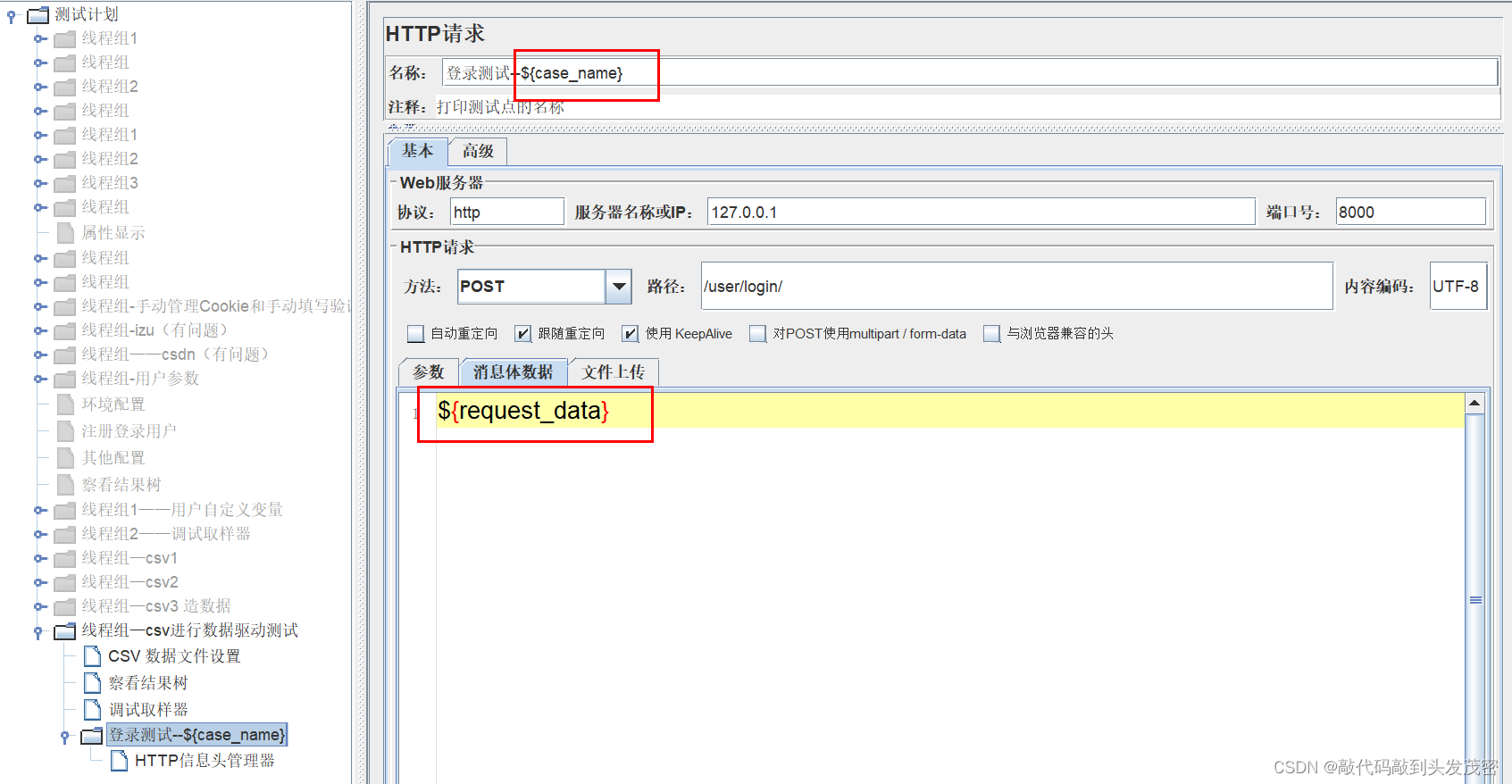Image resolution: width=1512 pixels, height=784 pixels.
Task: Click the file icon of enabled 调试取样器
Action: pos(92,710)
